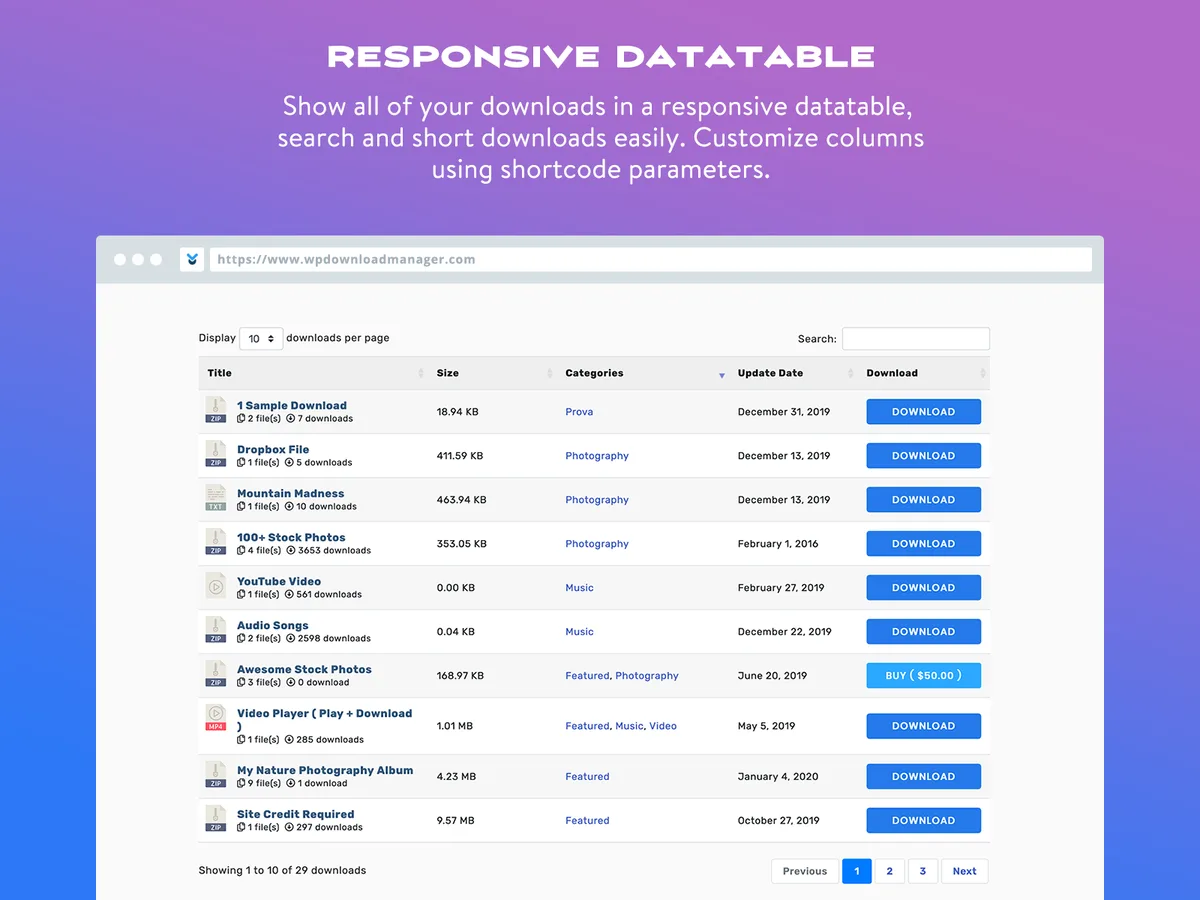Click the ZIP icon for Awesome Stock Photos

pos(216,674)
